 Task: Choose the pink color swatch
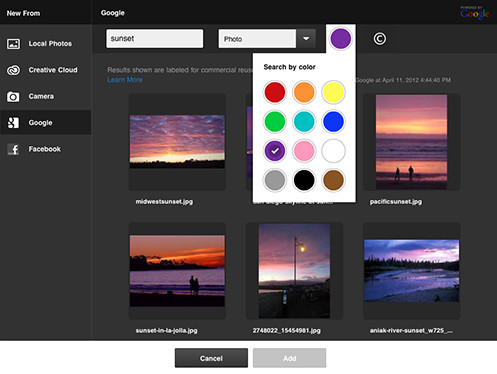[x=304, y=151]
